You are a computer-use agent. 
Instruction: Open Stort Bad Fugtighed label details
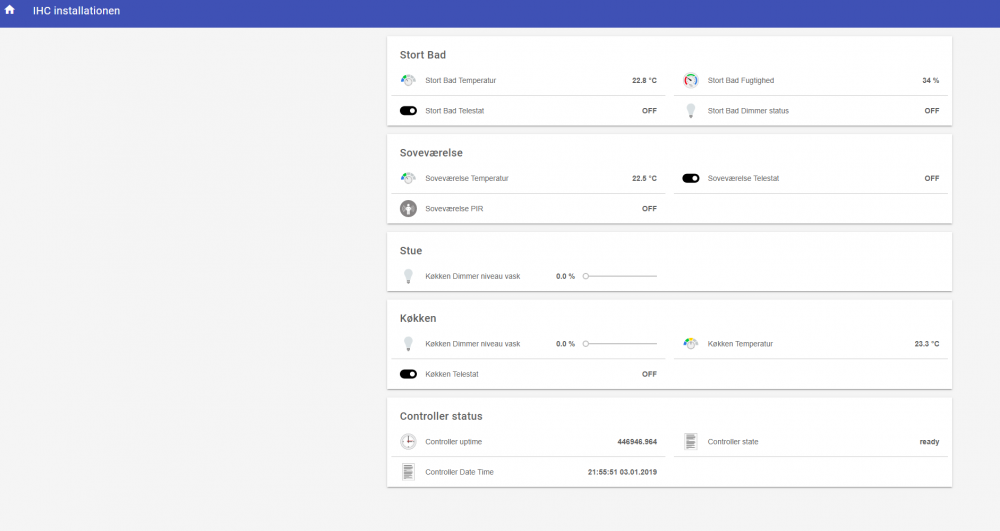point(740,80)
